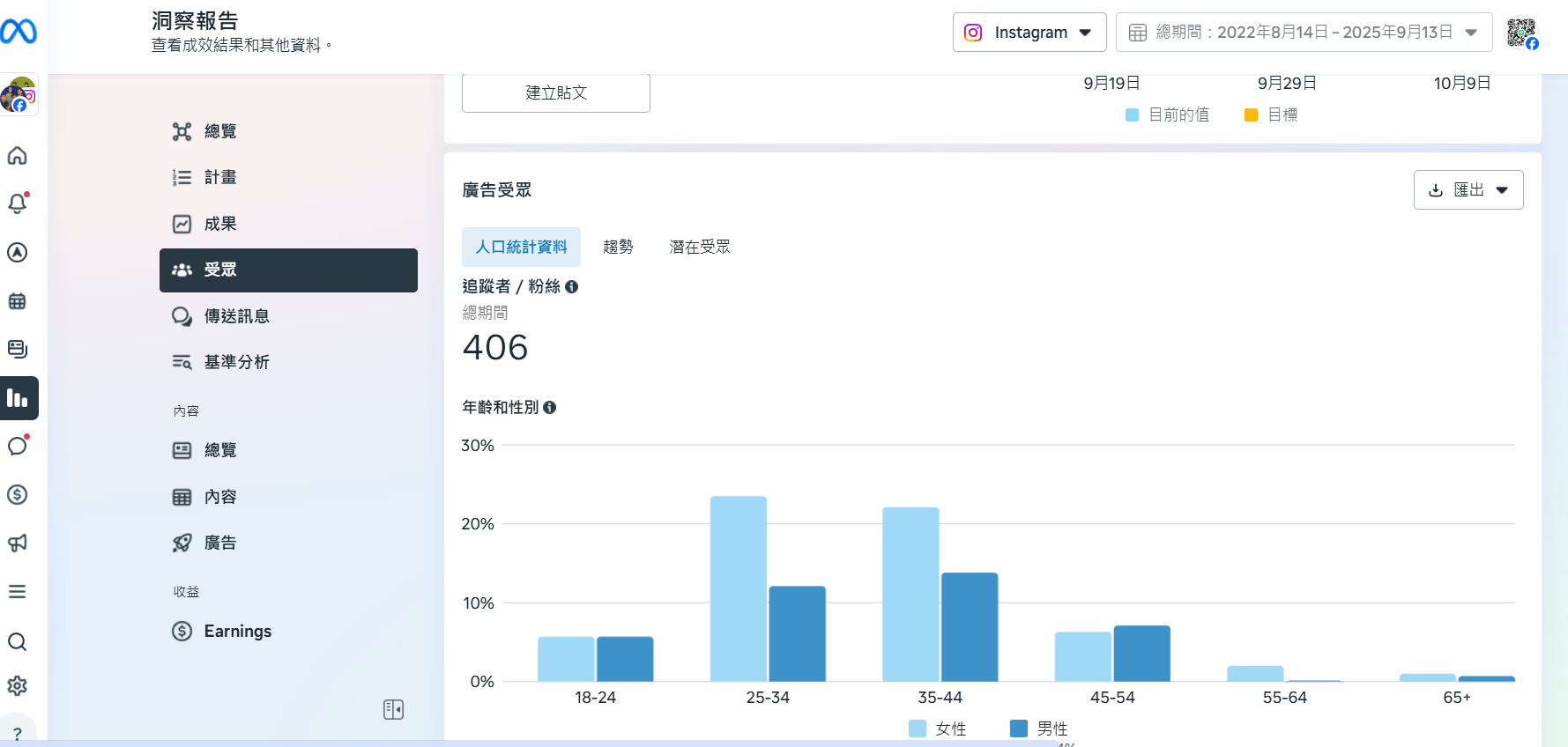Click the 目標 orange legend swatch
Screen dimensions: 1568x747
(x=1251, y=115)
